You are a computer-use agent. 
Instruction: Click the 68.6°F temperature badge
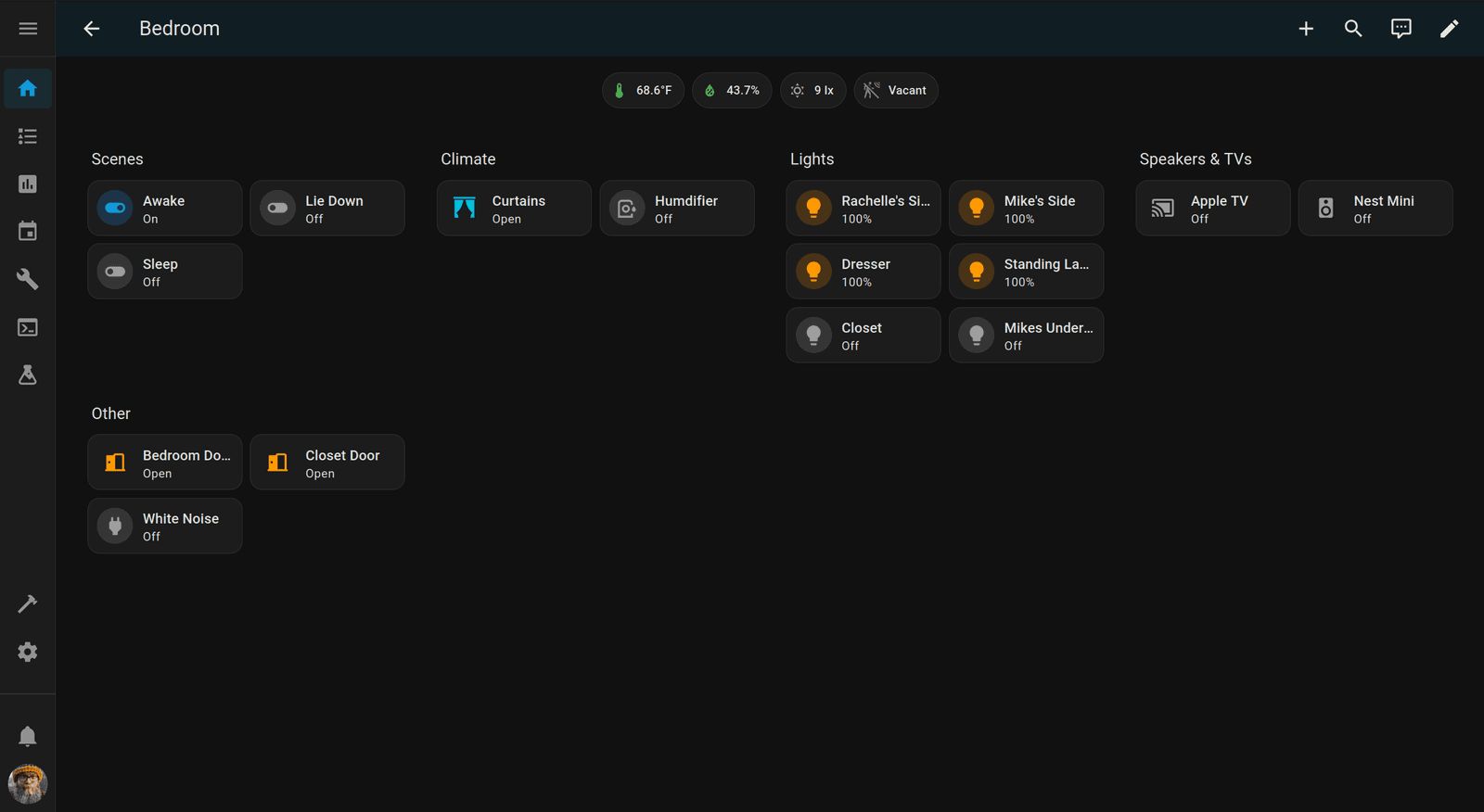(x=643, y=91)
